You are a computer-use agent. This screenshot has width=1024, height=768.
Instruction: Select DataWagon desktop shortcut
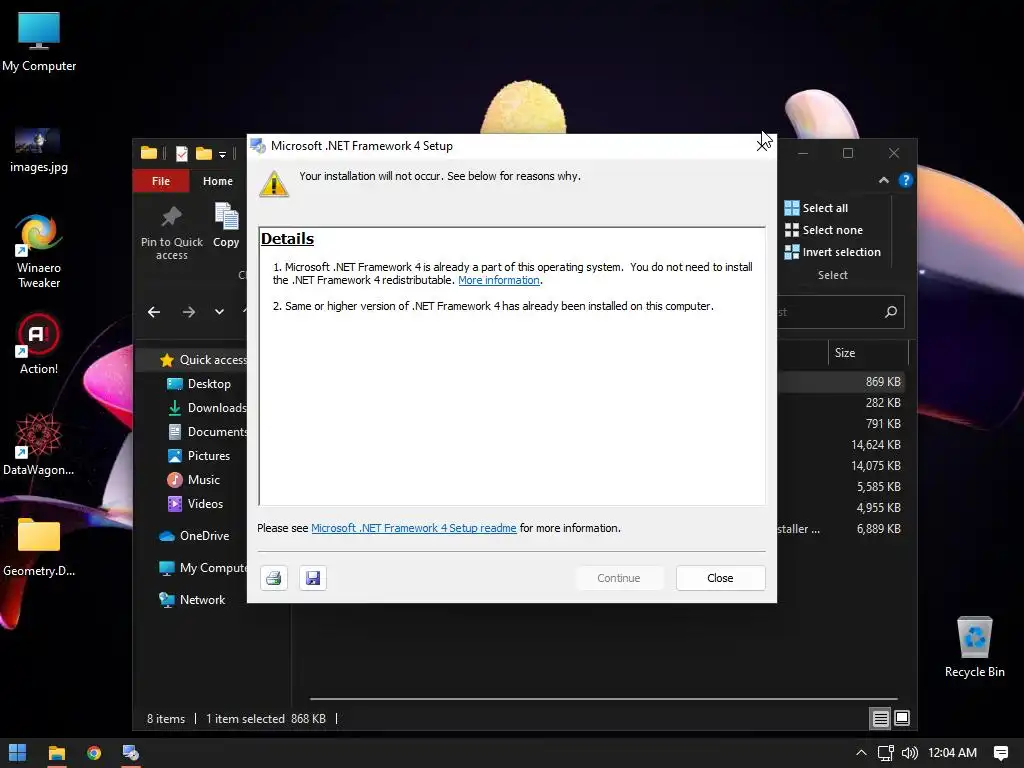tap(39, 444)
